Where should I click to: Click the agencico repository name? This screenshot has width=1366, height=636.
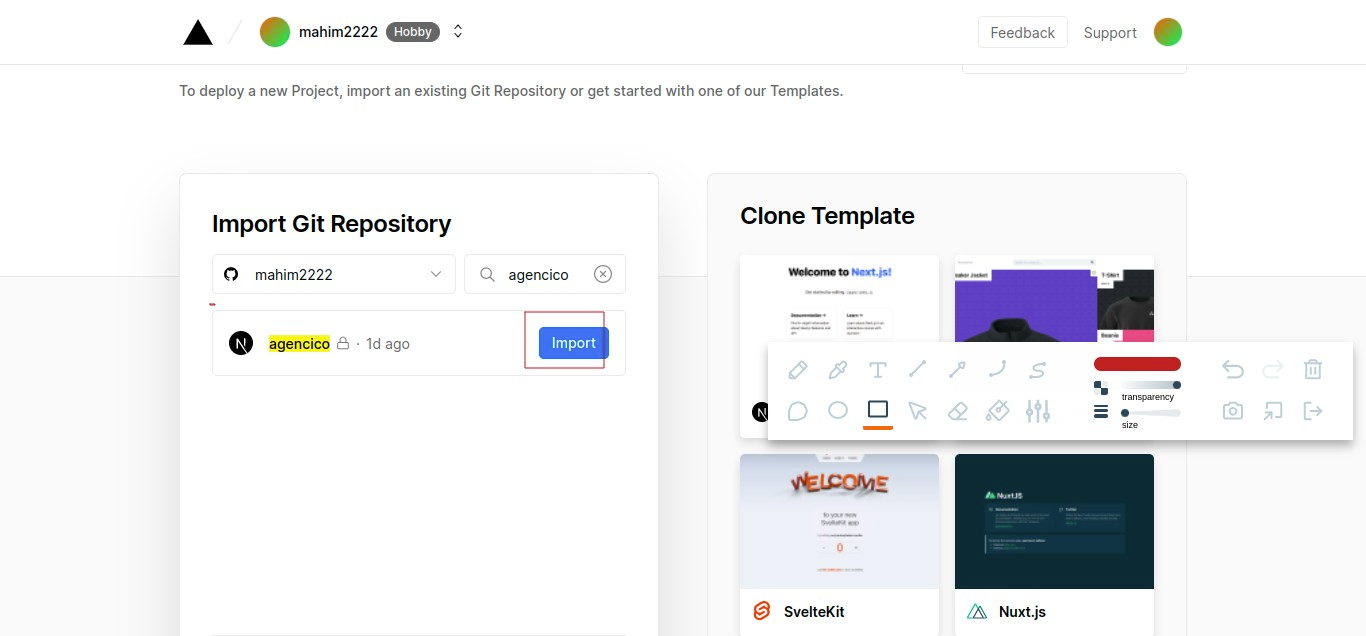tap(299, 343)
